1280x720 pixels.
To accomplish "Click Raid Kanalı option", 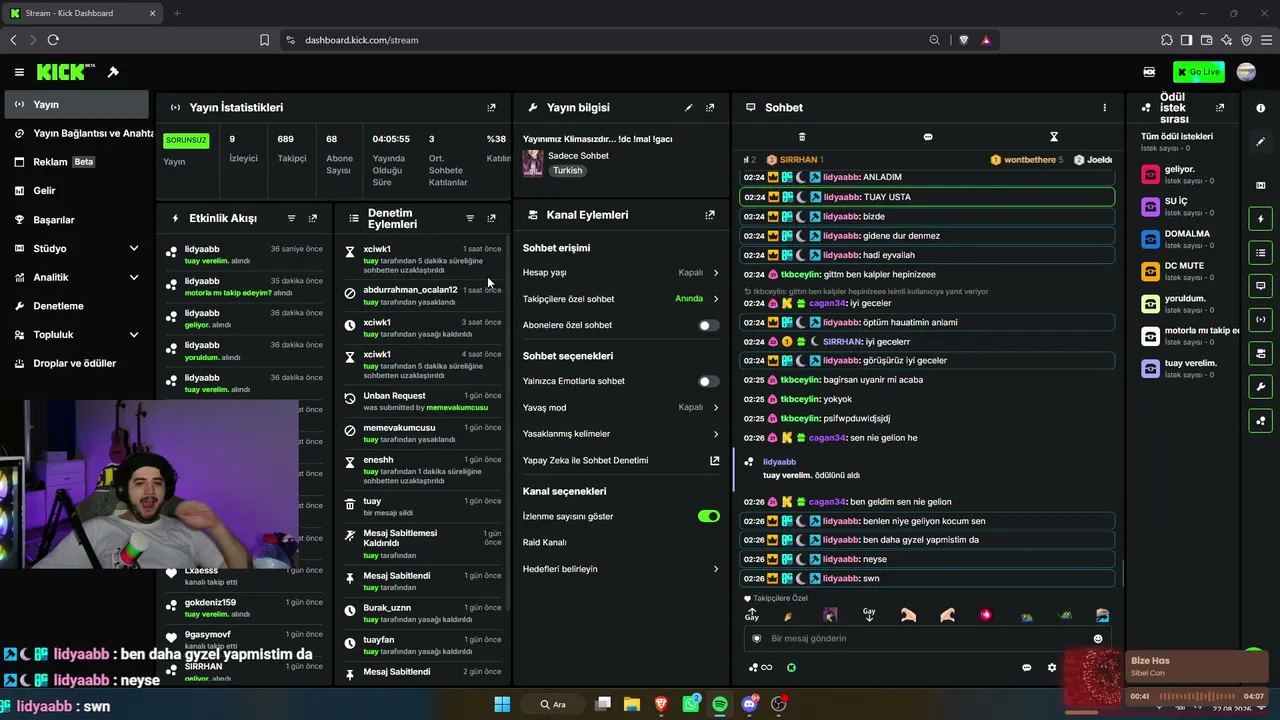I will click(545, 542).
